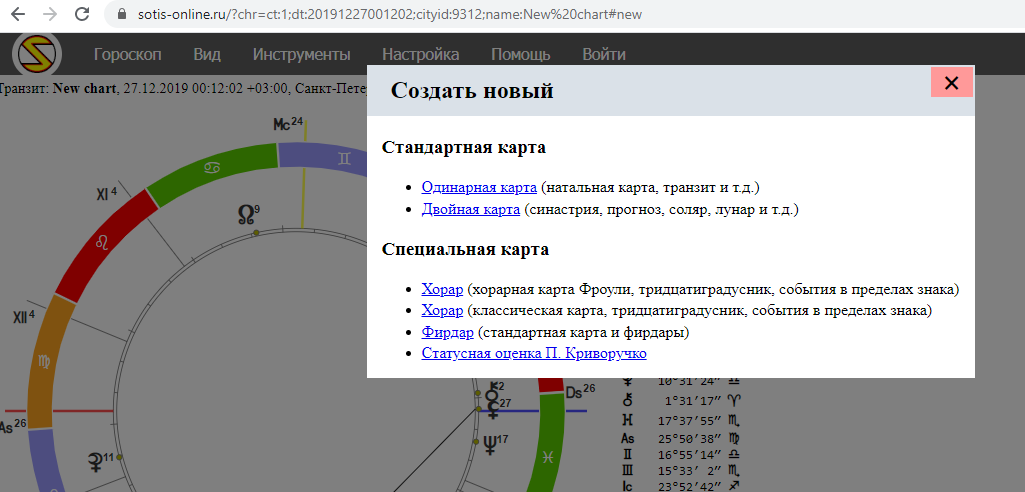
Task: Click the Virgo sign segment
Action: [46, 361]
